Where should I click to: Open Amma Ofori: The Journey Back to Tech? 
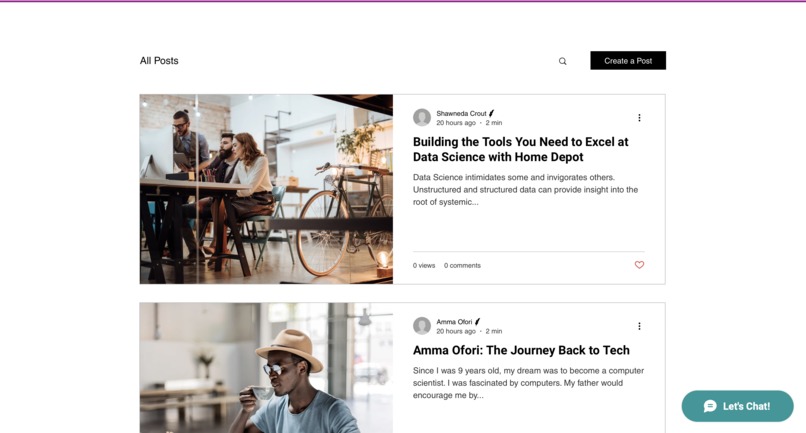click(x=521, y=350)
